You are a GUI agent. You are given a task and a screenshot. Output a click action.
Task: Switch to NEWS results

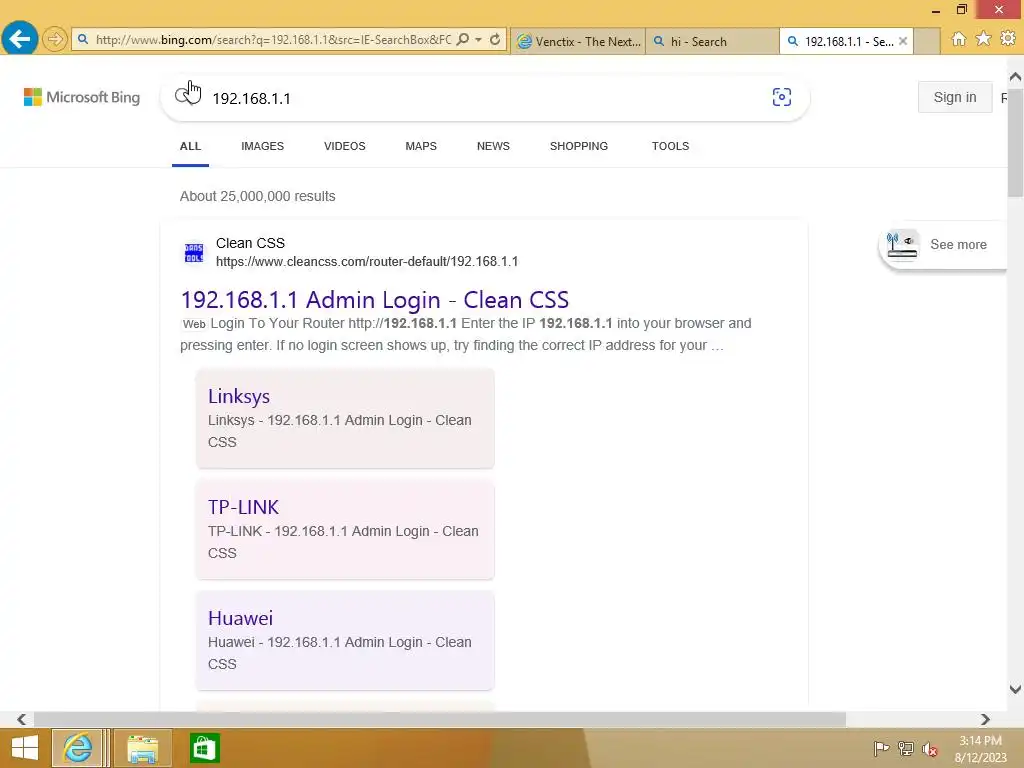[493, 146]
